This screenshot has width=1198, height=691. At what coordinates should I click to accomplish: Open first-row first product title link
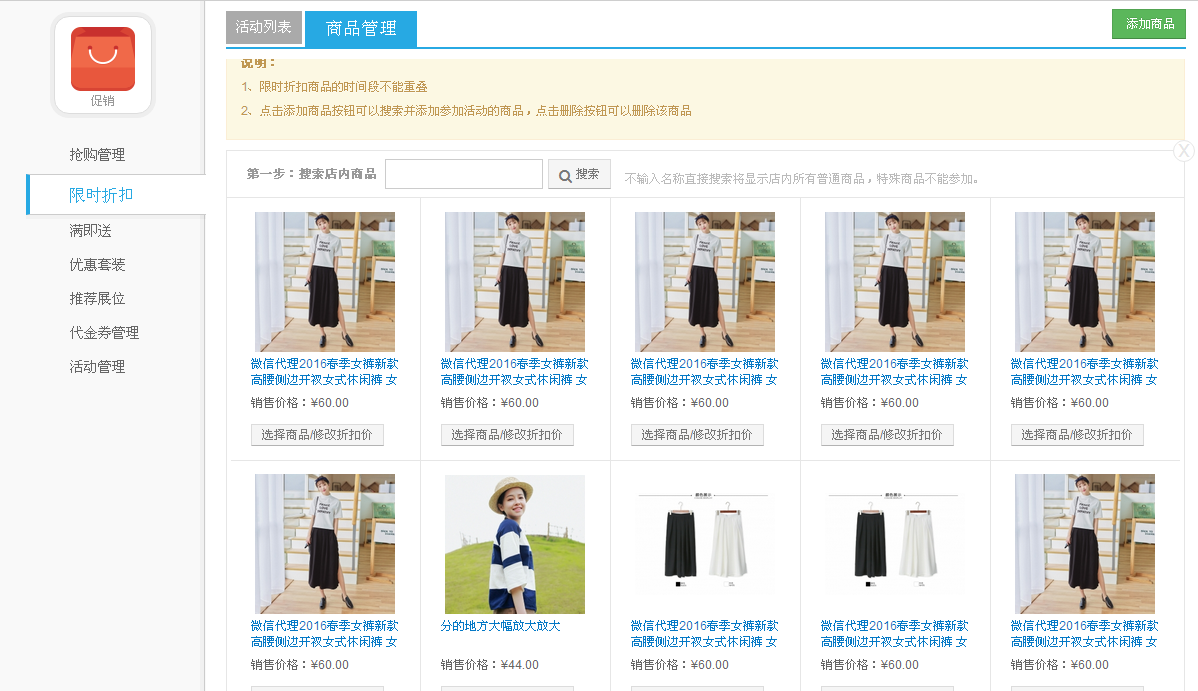point(325,371)
